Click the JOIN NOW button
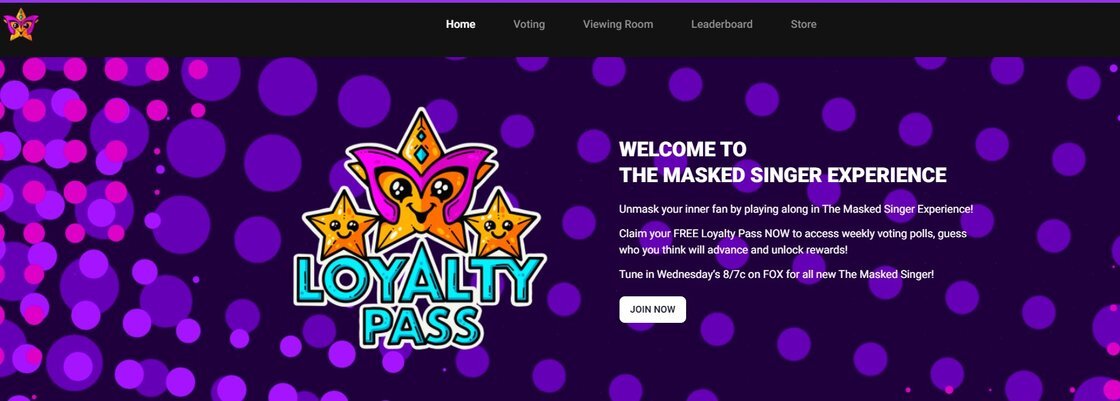1120x401 pixels. point(652,310)
